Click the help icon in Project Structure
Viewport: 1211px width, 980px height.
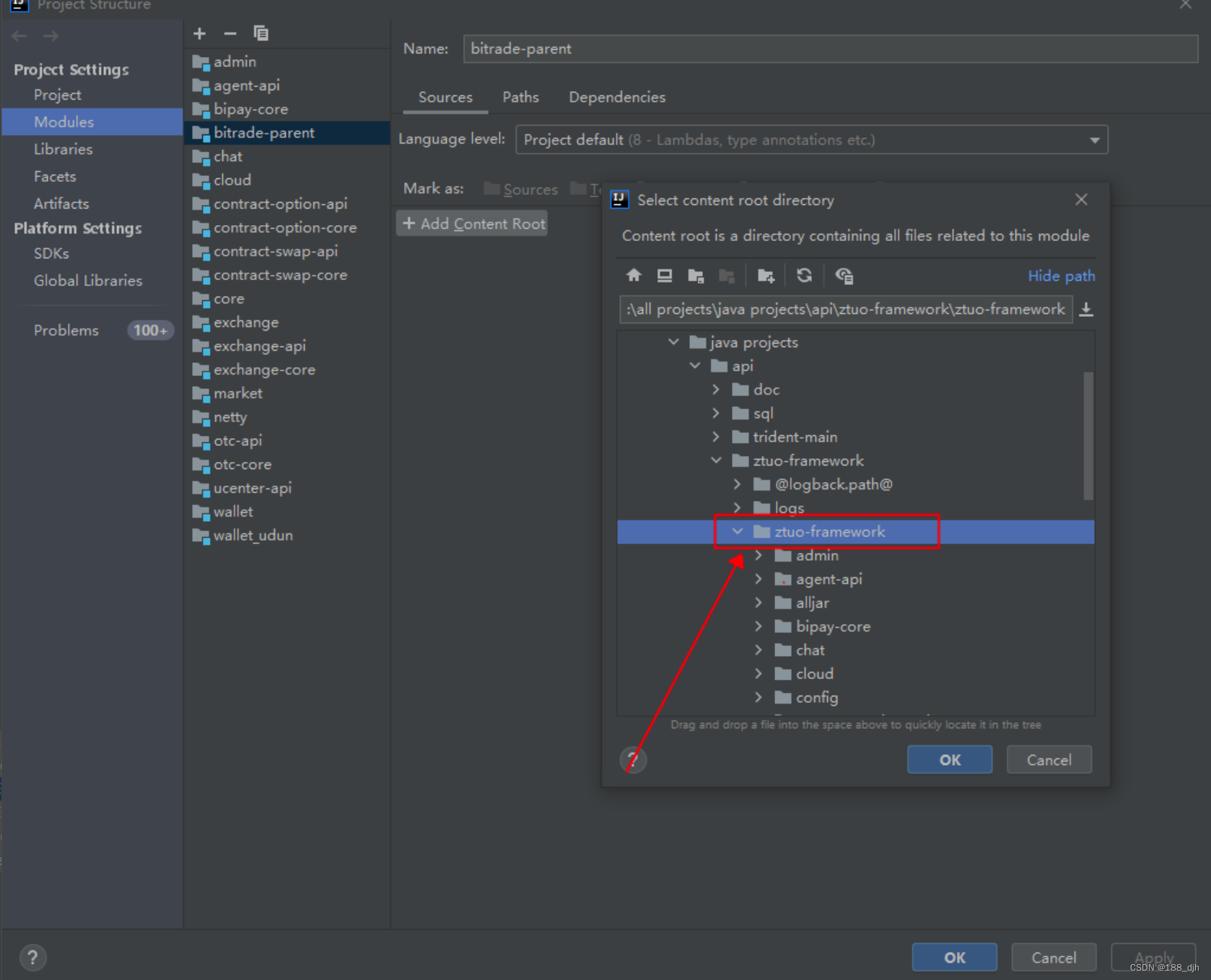(32, 958)
